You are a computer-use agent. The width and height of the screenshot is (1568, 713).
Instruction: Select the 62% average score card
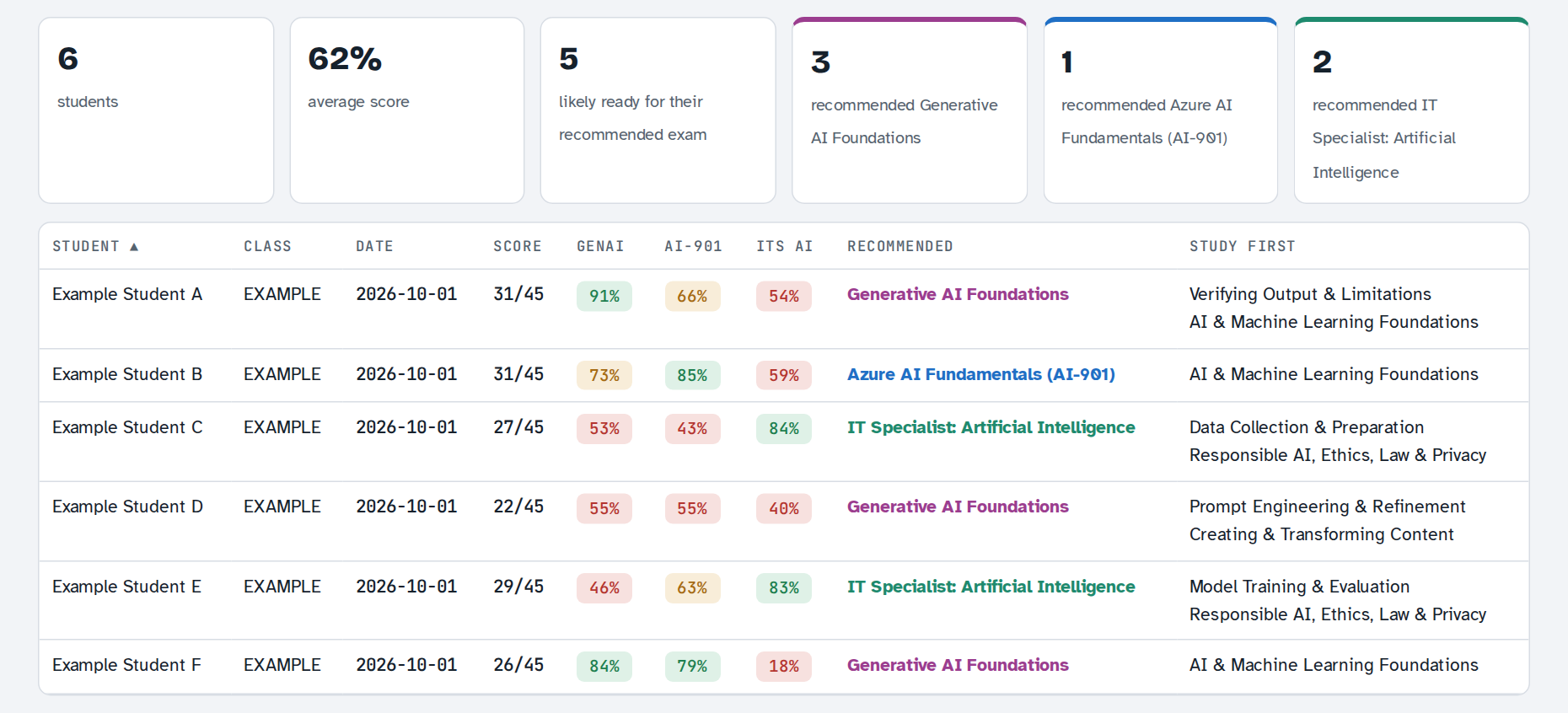(407, 110)
